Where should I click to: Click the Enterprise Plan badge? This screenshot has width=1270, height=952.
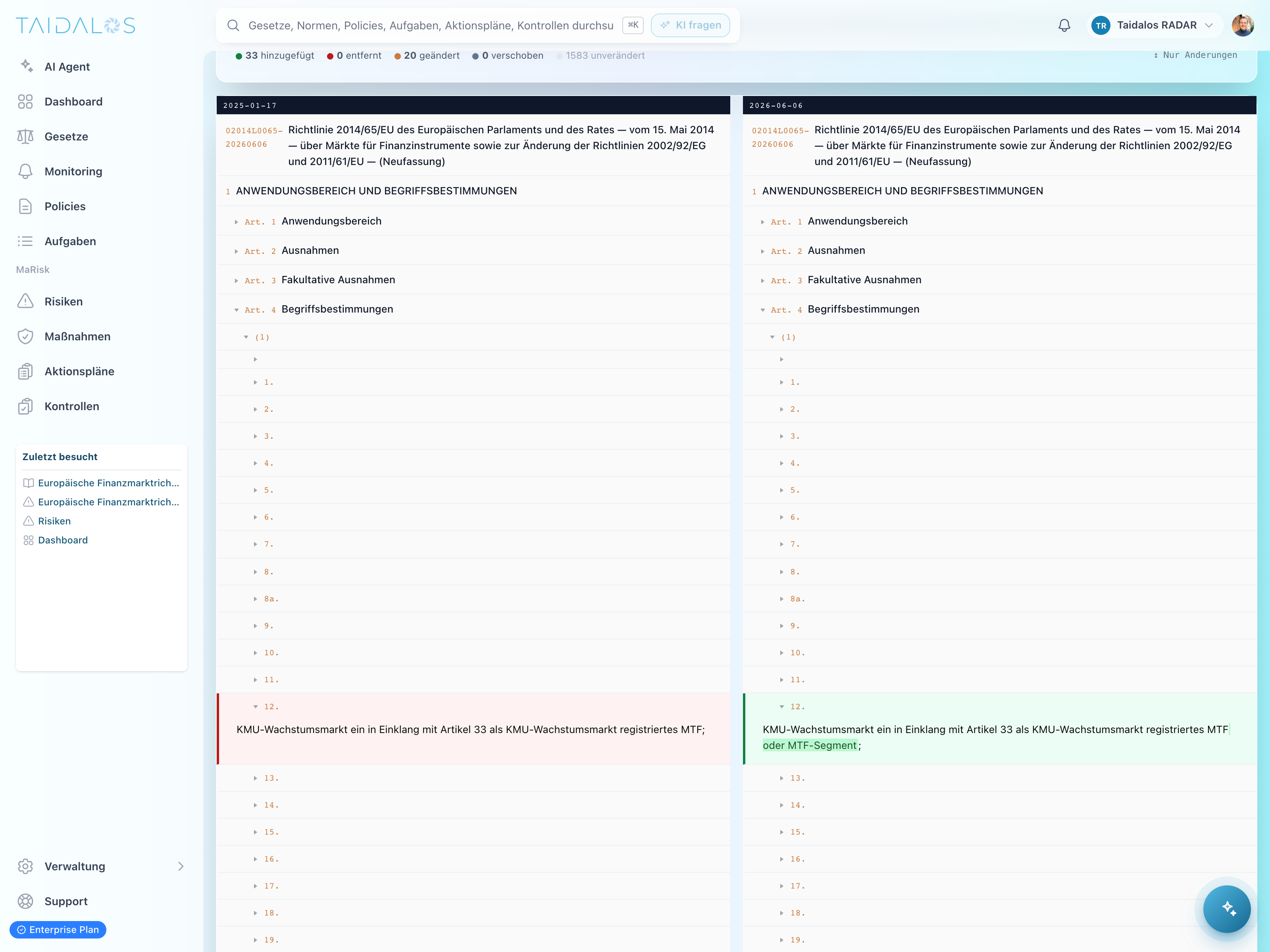coord(58,930)
